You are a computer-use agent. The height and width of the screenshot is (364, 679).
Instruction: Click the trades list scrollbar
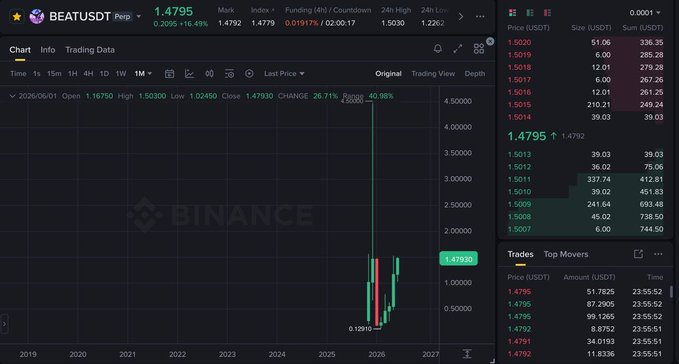click(671, 292)
